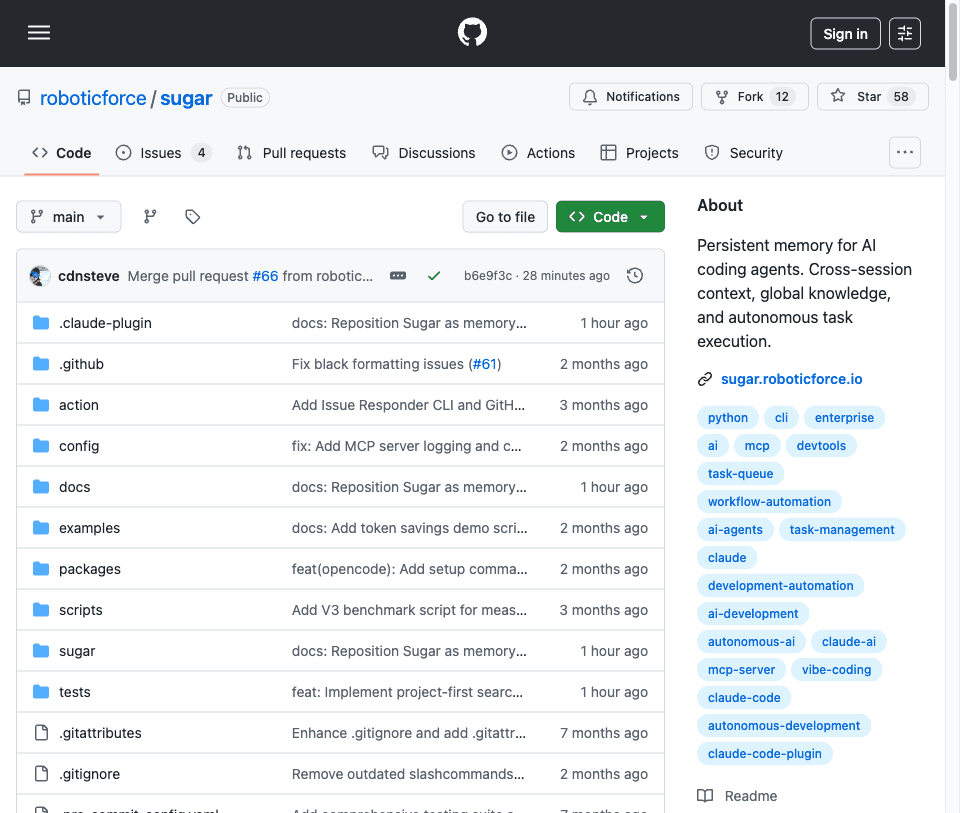View branches icon next to main

(150, 217)
